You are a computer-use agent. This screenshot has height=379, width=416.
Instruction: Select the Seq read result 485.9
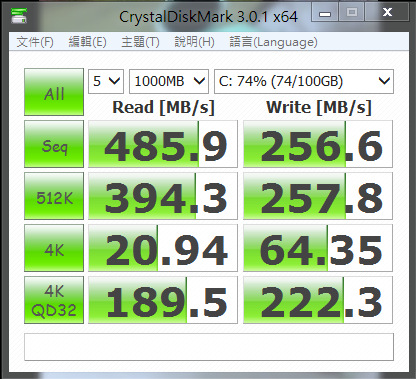(163, 144)
